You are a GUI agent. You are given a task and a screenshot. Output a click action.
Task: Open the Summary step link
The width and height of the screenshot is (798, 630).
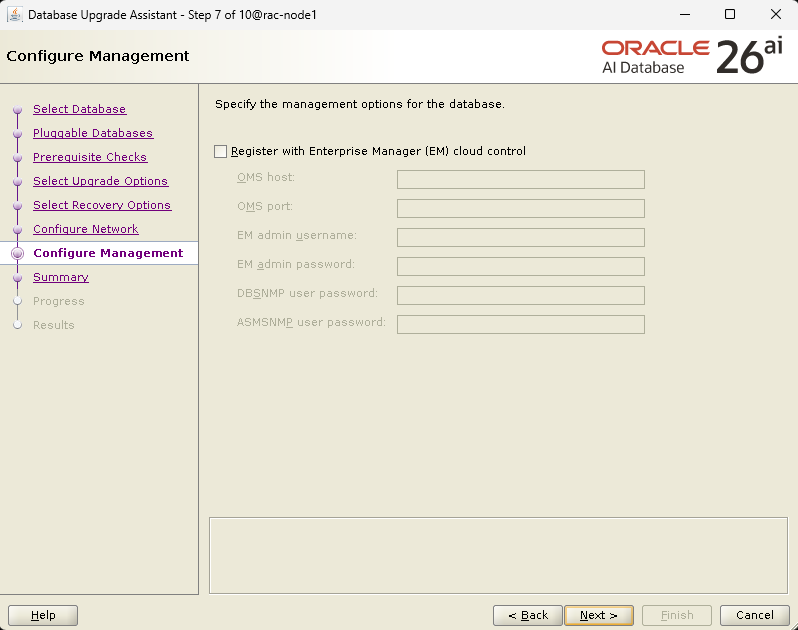(61, 277)
